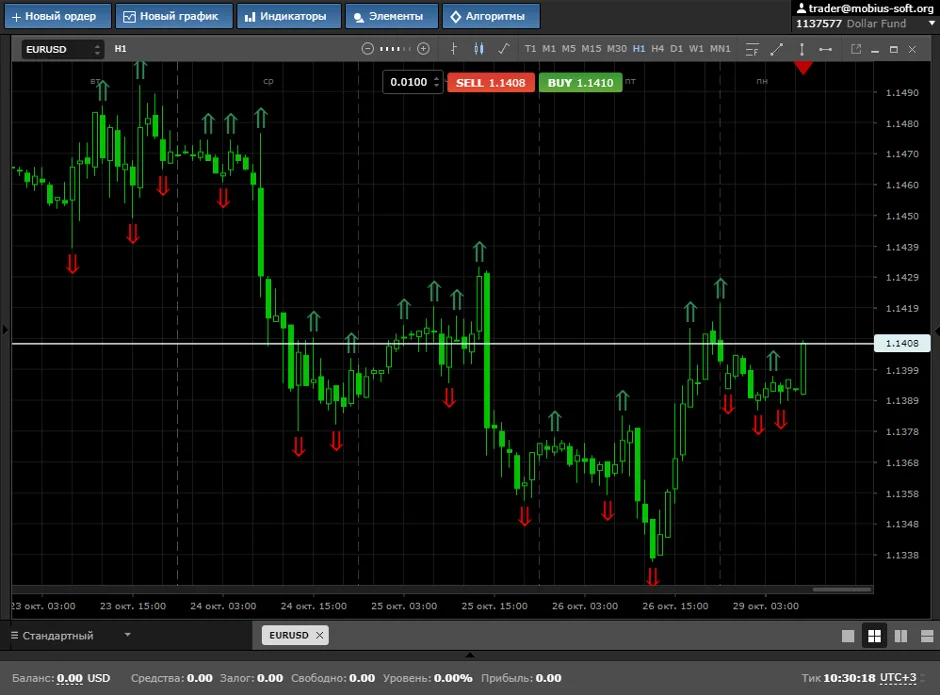Open the Элементы menu

(391, 16)
